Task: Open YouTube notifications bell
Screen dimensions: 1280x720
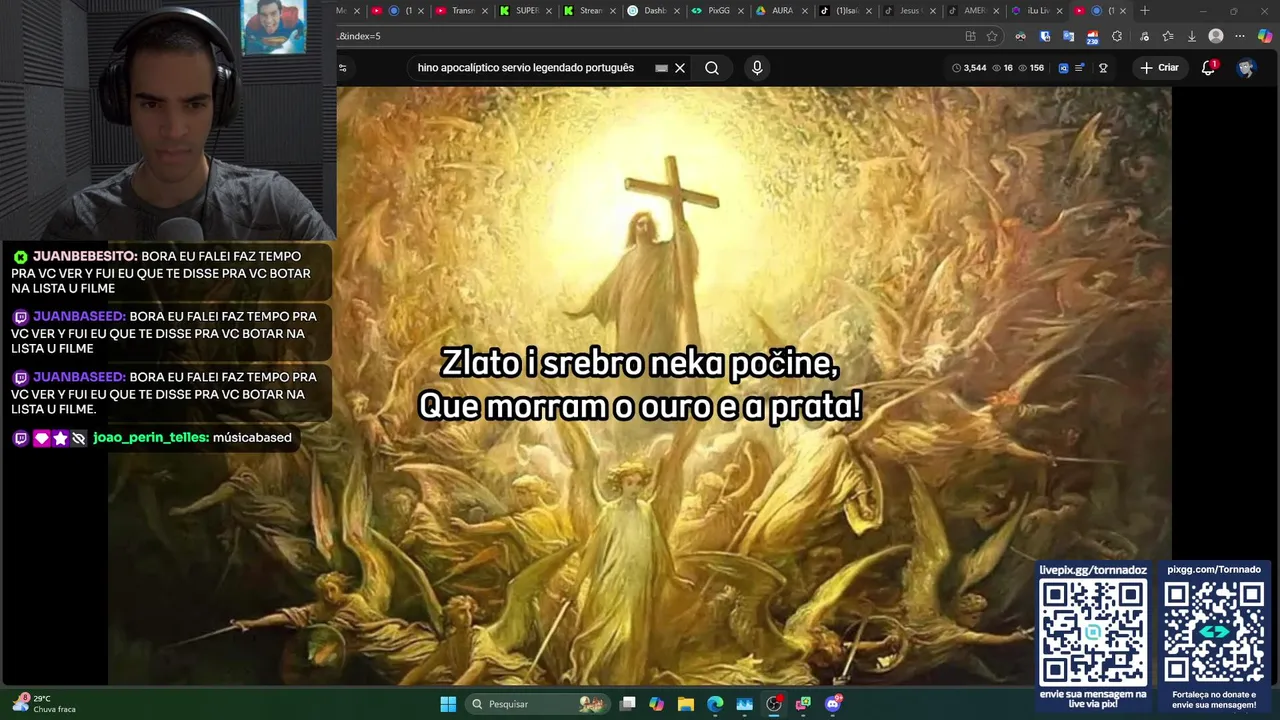Action: coord(1208,68)
